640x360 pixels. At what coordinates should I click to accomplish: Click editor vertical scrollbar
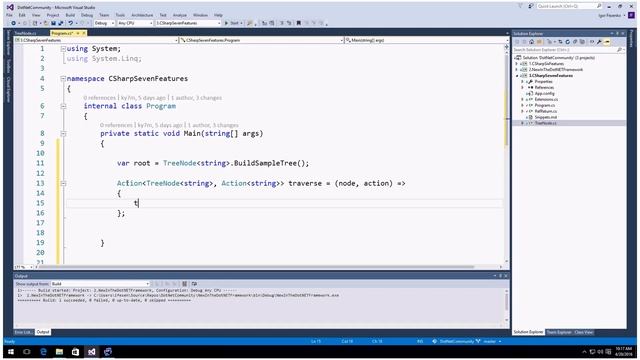point(507,154)
